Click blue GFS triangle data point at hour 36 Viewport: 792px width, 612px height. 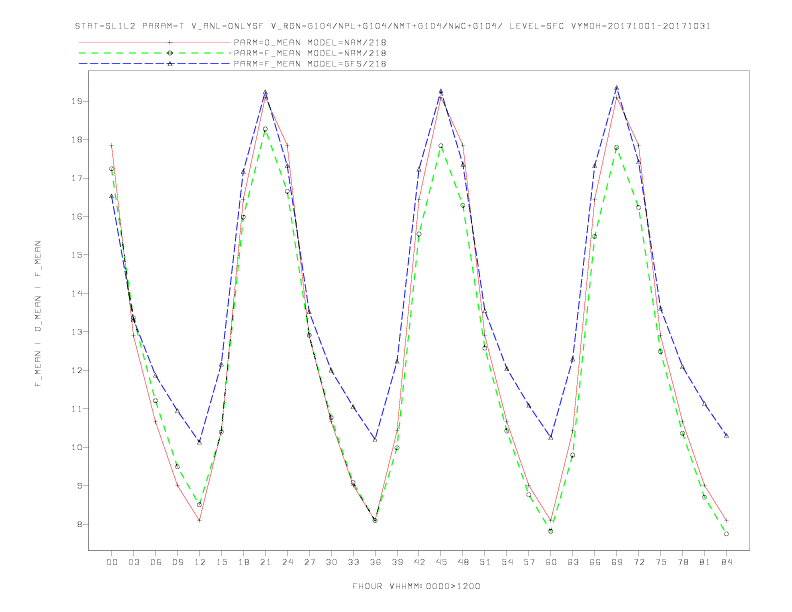click(375, 439)
